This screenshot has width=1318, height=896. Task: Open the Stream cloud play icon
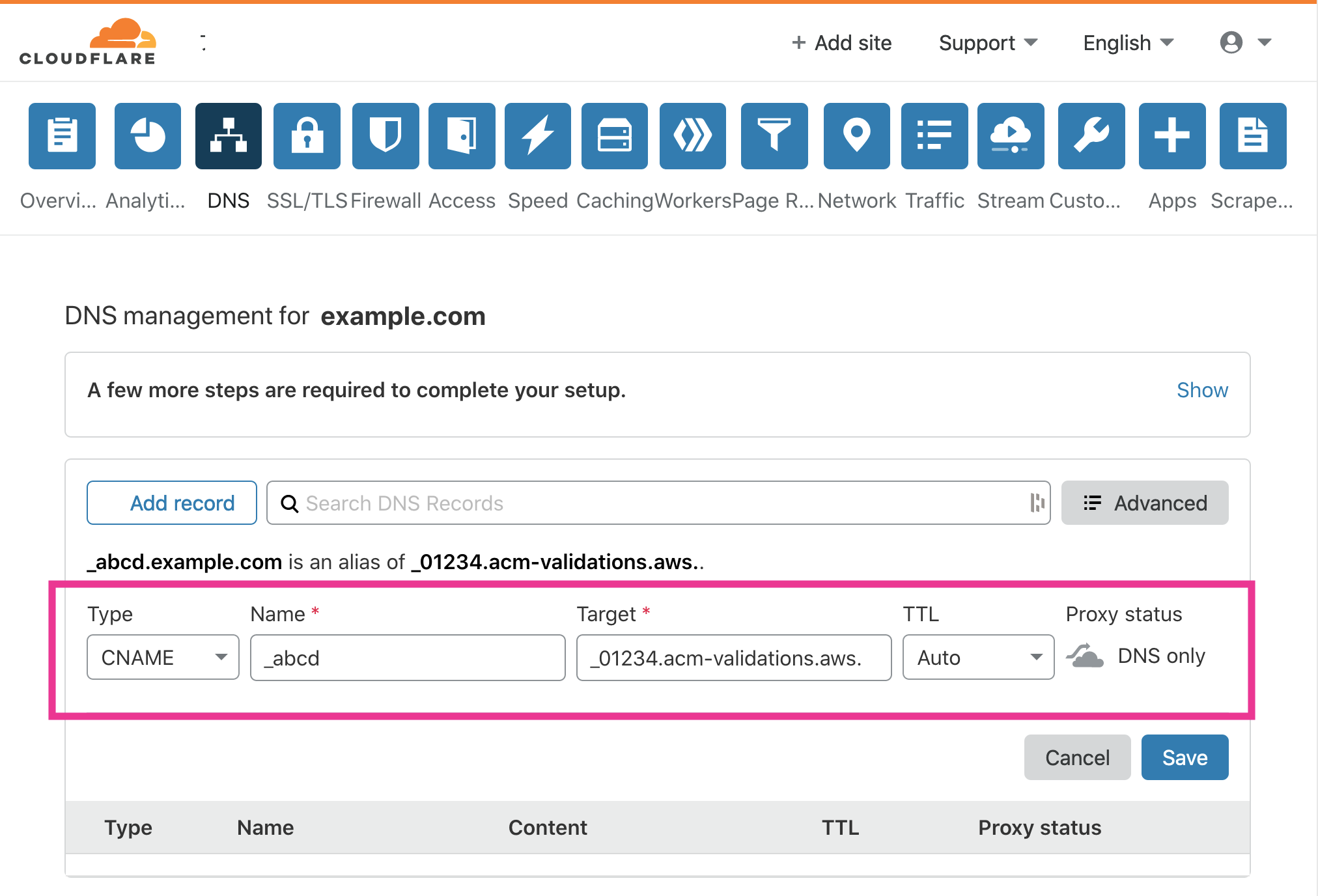pos(1011,136)
